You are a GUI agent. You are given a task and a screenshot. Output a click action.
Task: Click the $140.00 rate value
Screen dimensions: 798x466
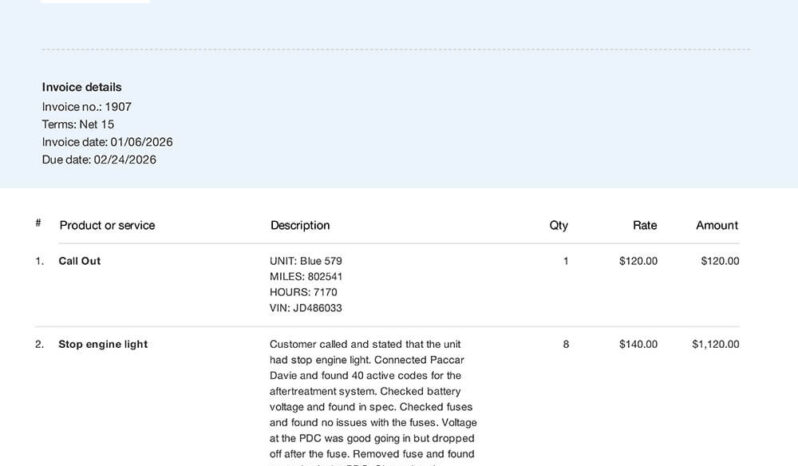(639, 344)
